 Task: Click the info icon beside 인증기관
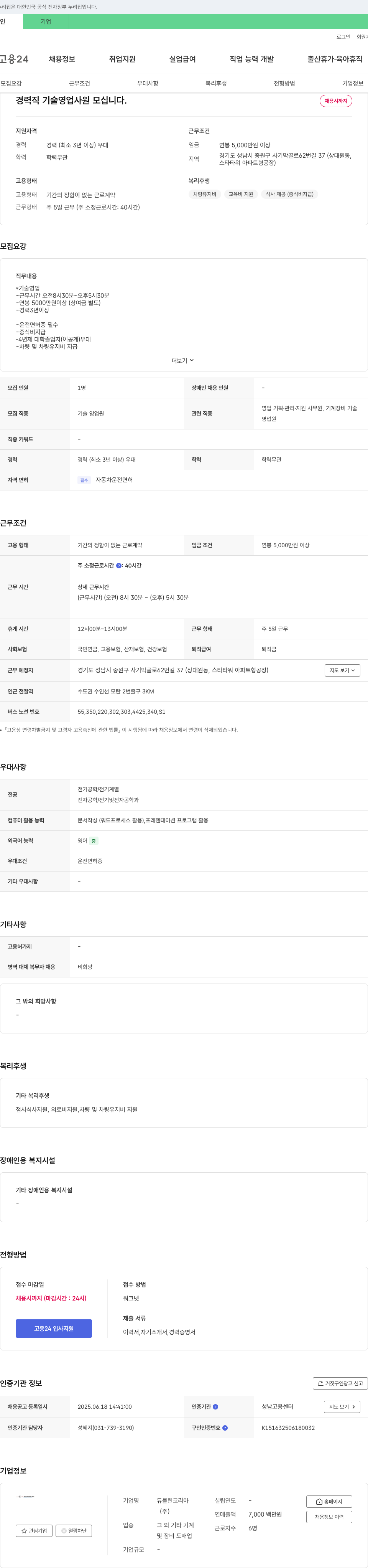click(215, 1407)
